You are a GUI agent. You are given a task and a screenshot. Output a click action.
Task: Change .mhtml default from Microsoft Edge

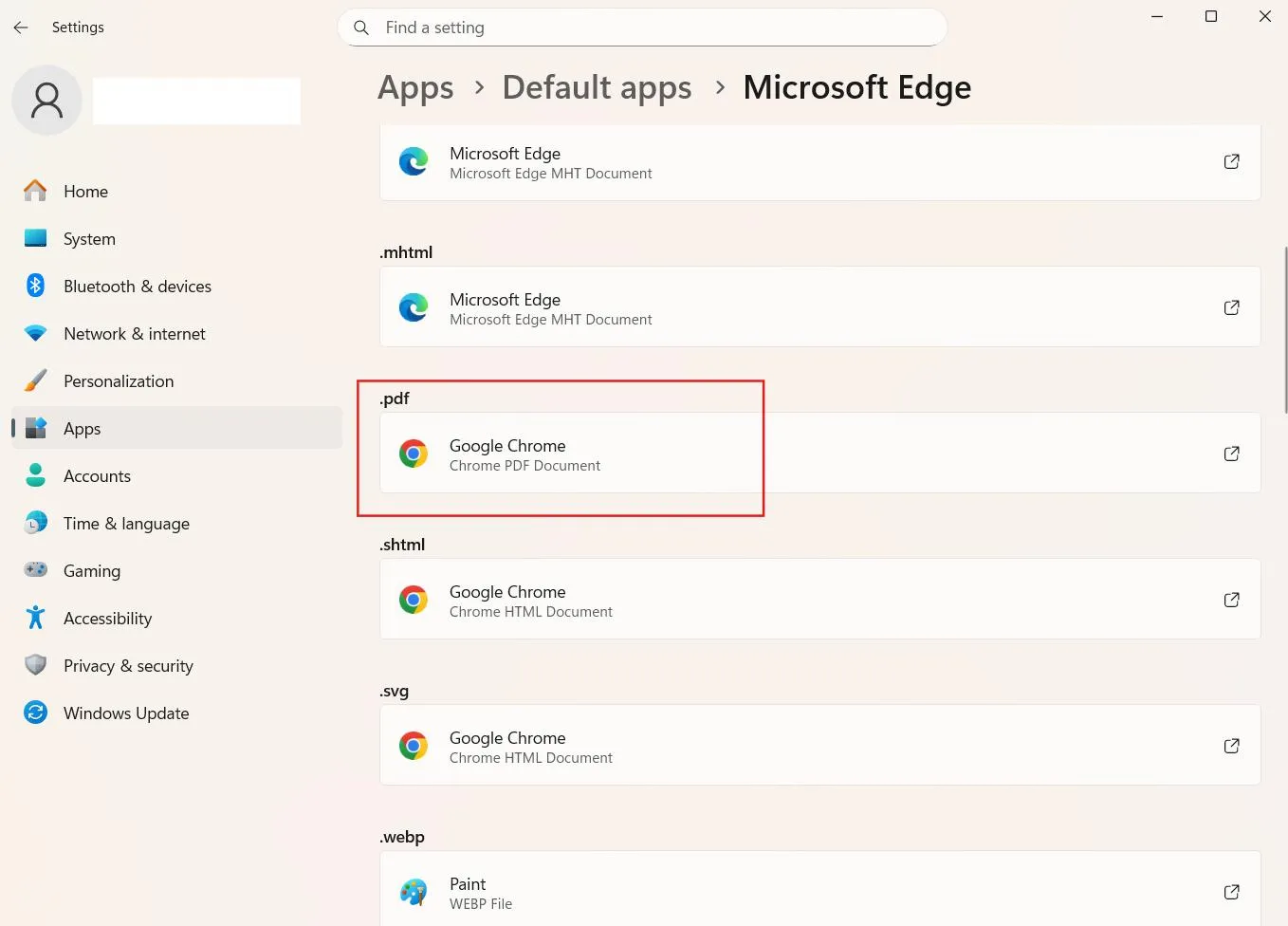tap(816, 307)
